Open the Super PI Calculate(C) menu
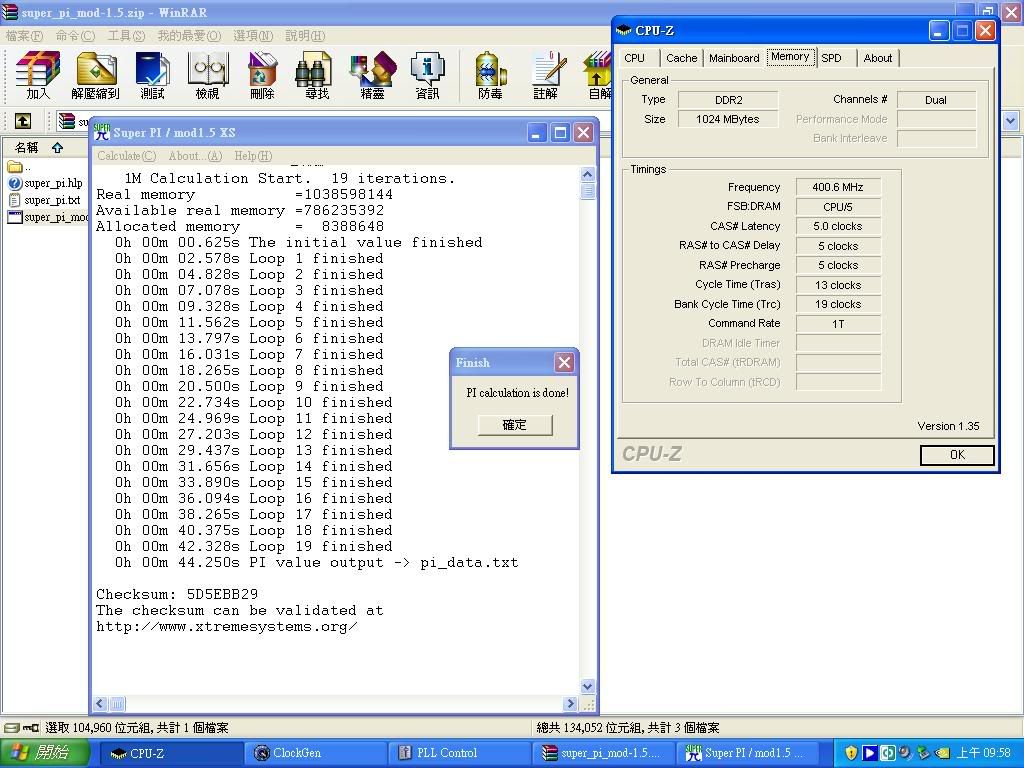 click(127, 156)
